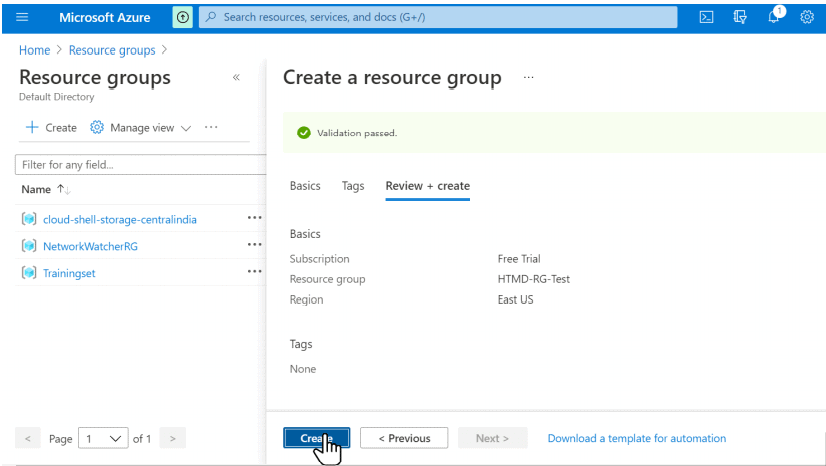Click the NetworkWatcherRG resource group icon
826x466 pixels.
(x=29, y=245)
